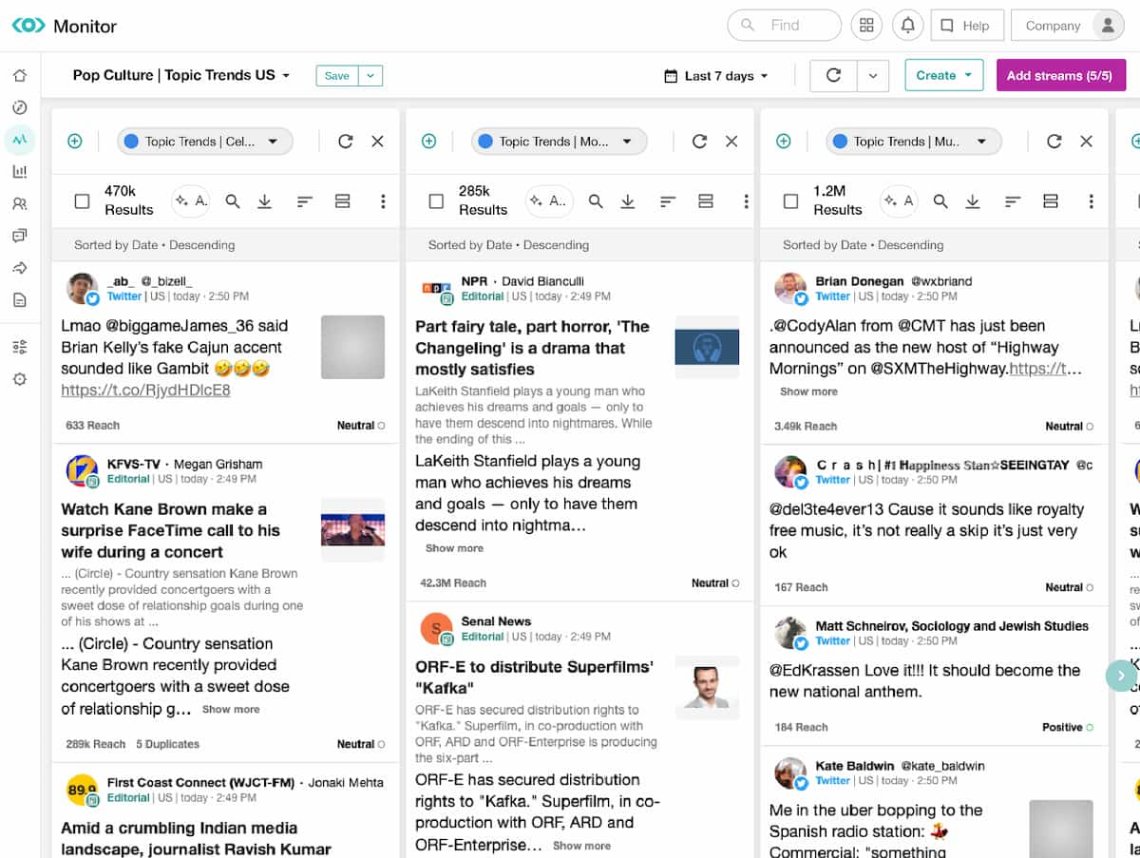Click Show more on the Kane Brown article
This screenshot has width=1140, height=858.
tap(231, 710)
